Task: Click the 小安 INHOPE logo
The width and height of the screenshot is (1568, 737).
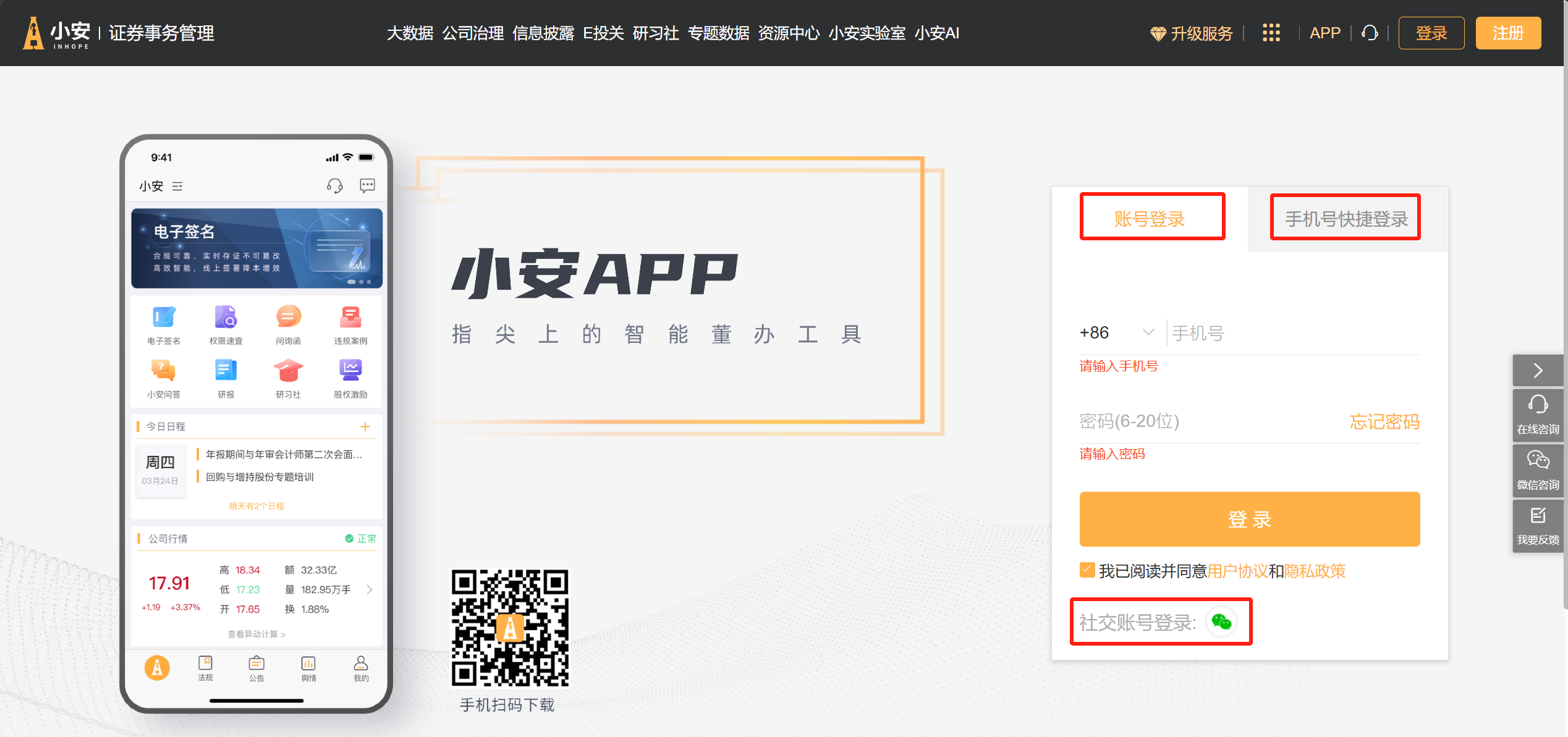Action: coord(57,33)
